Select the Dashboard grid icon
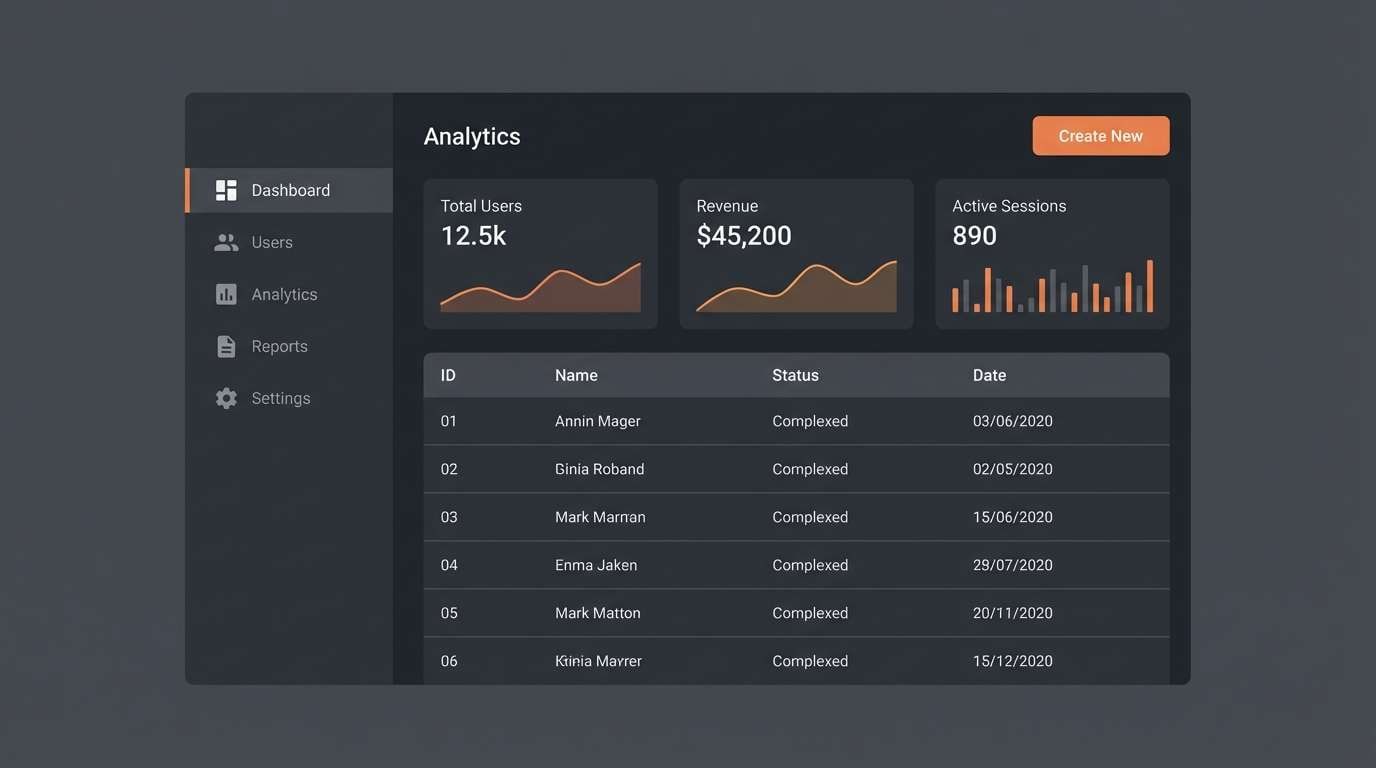 click(x=227, y=189)
